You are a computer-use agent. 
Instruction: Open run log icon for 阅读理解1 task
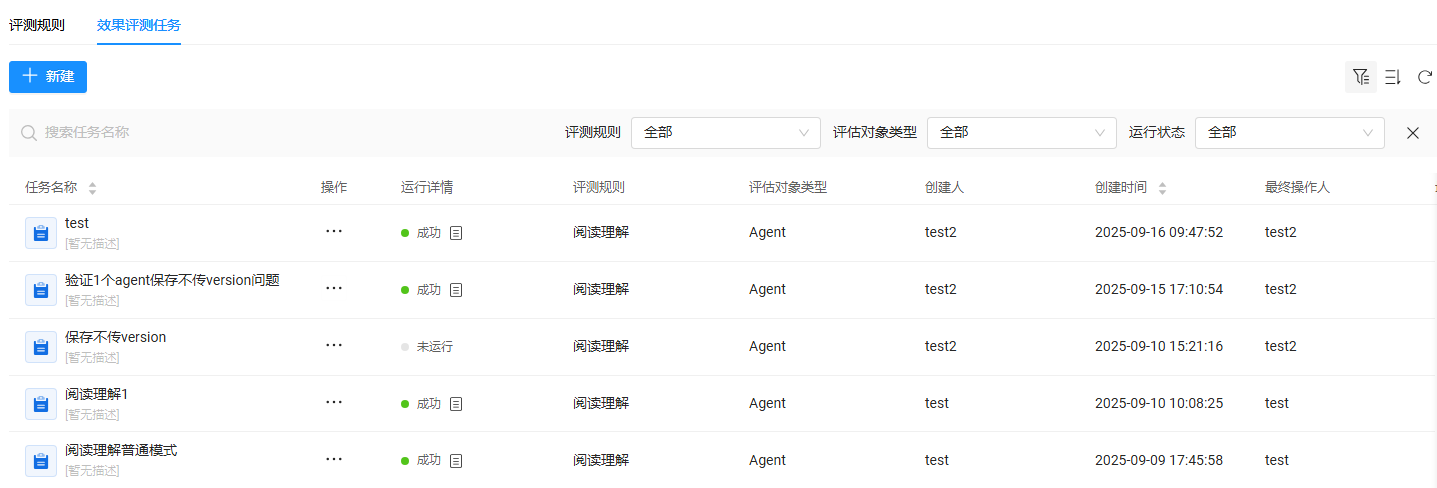456,404
